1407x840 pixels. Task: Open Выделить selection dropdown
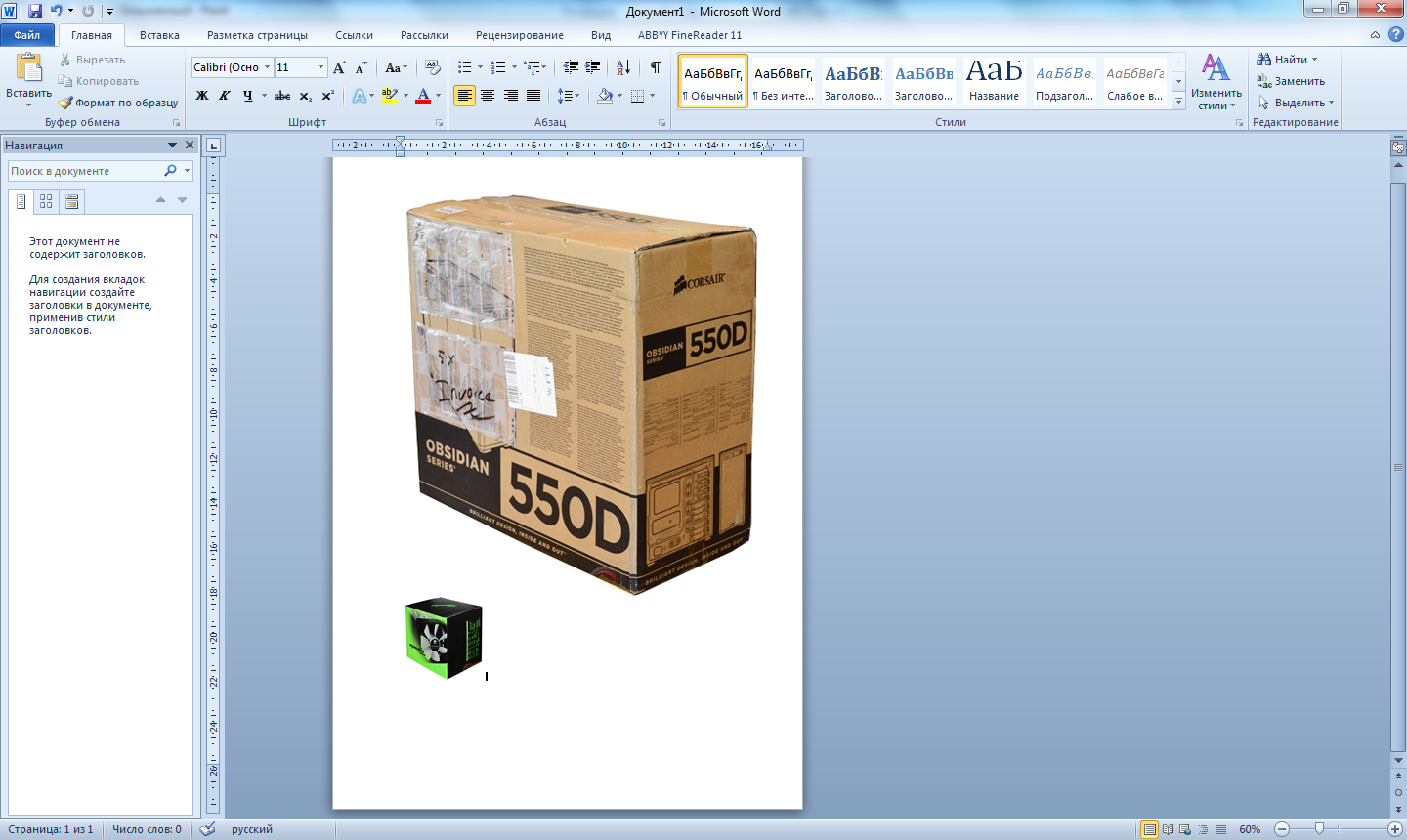point(1297,103)
